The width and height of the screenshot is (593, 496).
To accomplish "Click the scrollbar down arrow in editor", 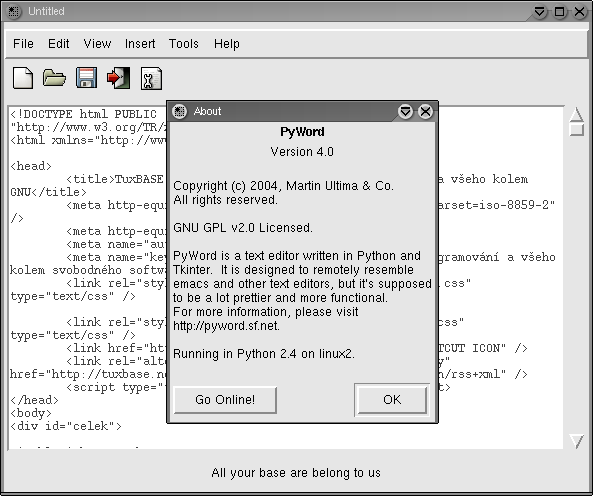I will (577, 442).
